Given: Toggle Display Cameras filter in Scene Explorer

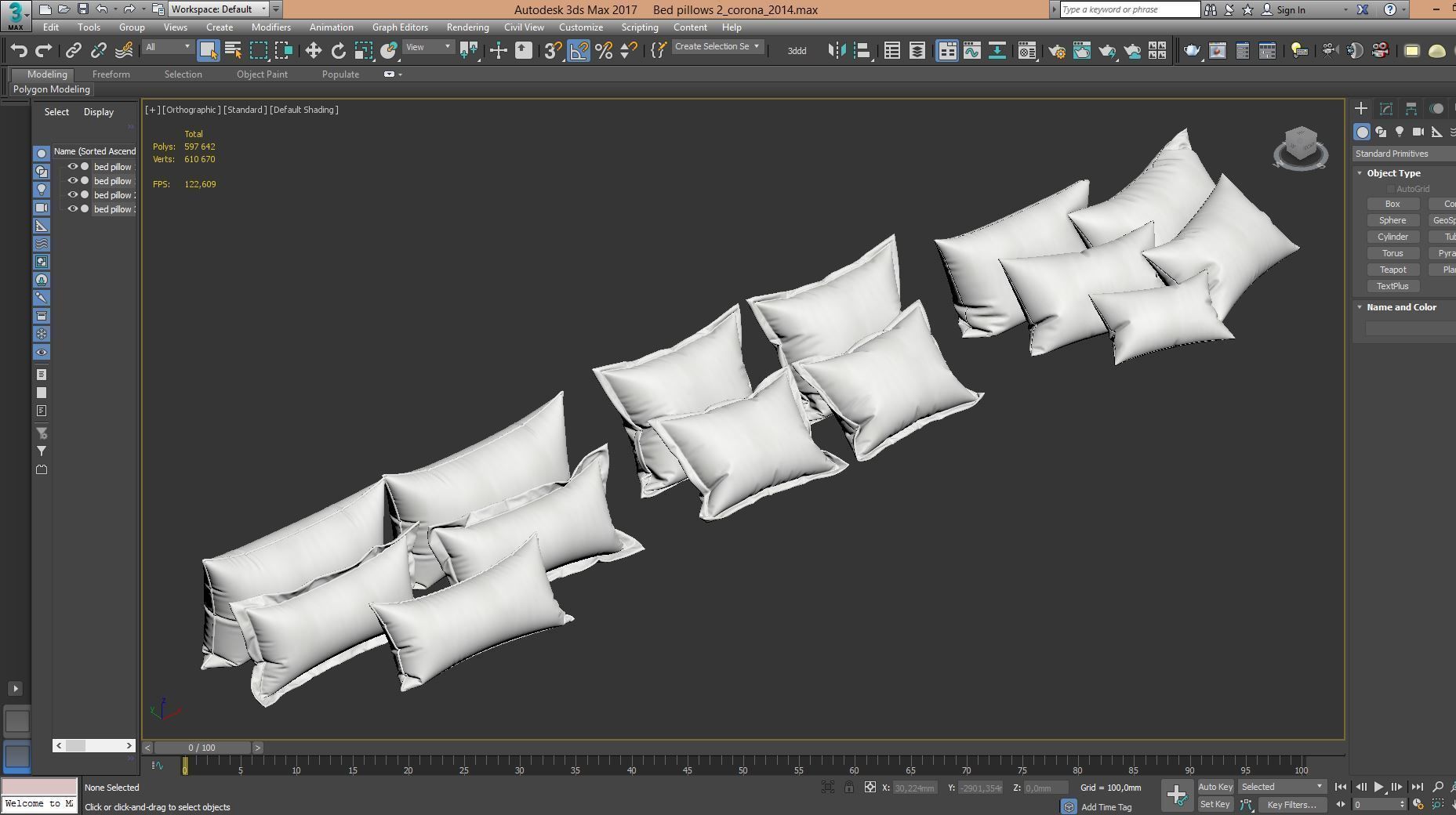Looking at the screenshot, I should click(x=42, y=208).
